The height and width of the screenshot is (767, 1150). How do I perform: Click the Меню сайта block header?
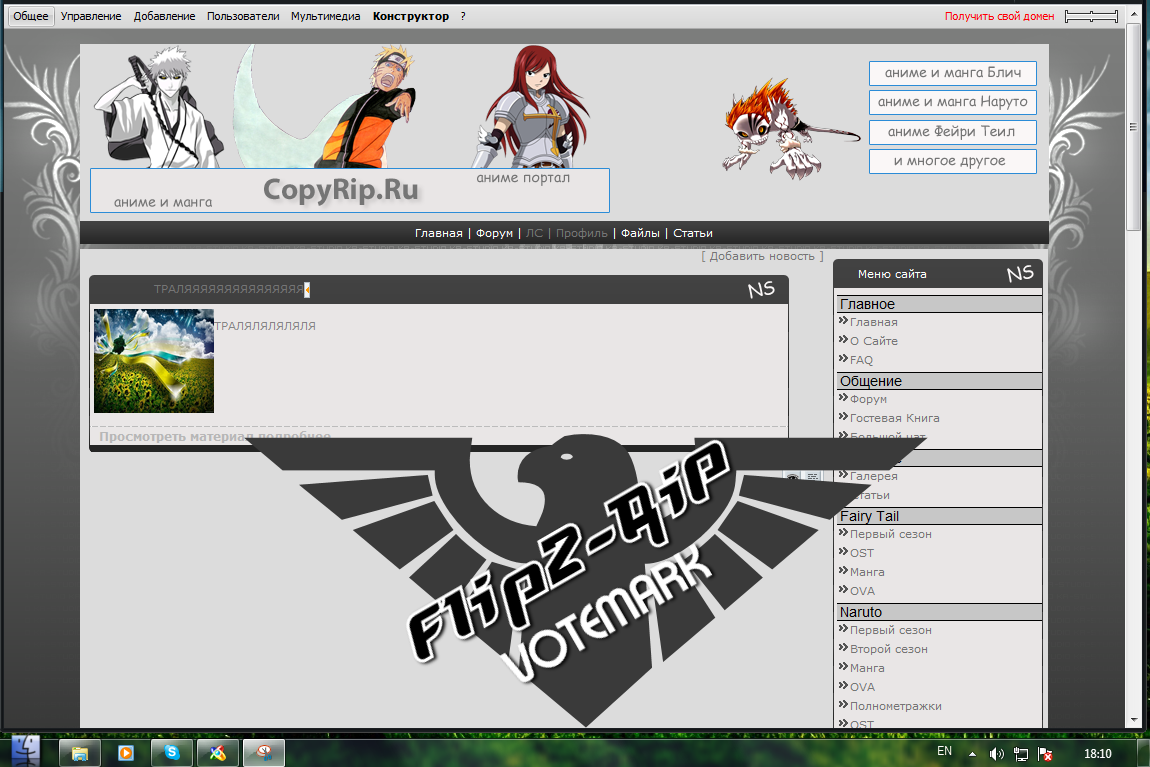[x=938, y=274]
